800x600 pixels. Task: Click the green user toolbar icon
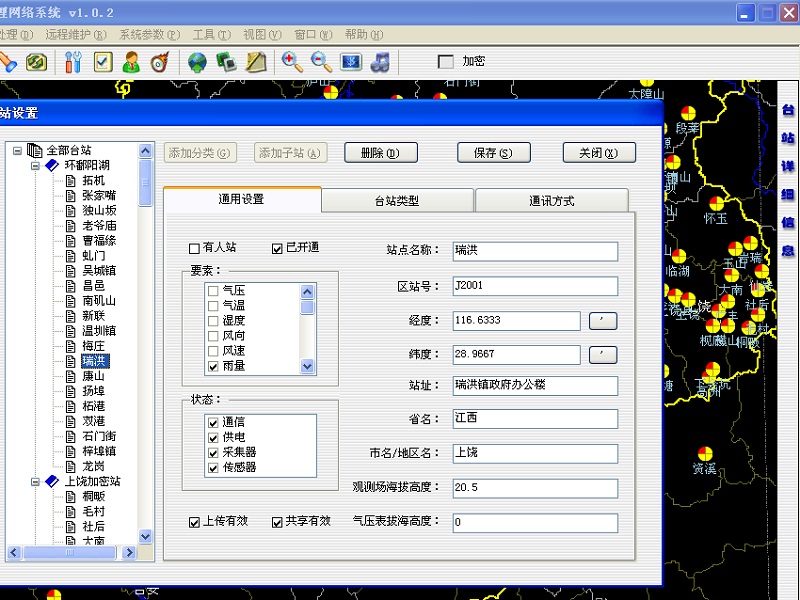point(131,62)
